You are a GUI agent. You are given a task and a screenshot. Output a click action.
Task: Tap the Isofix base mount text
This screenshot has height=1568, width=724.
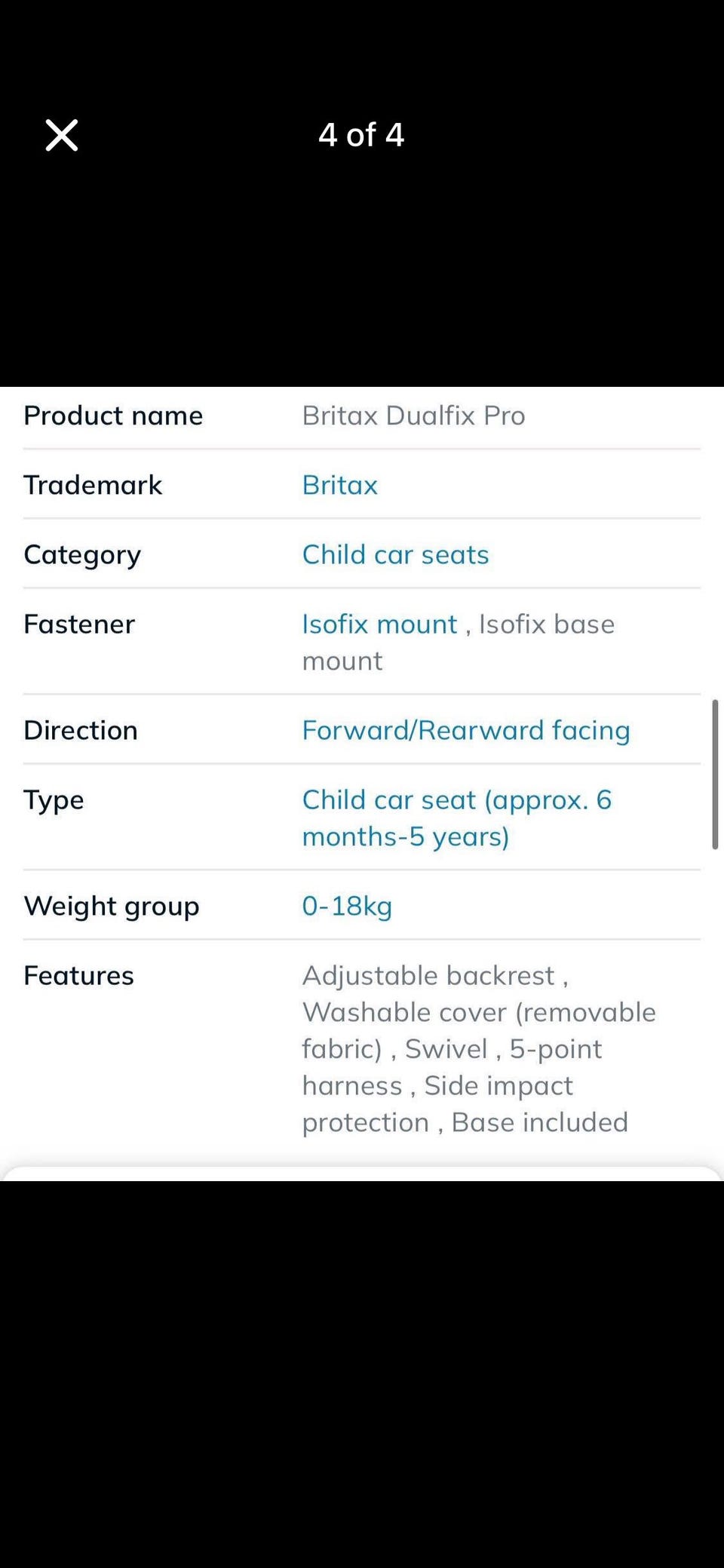(x=459, y=643)
